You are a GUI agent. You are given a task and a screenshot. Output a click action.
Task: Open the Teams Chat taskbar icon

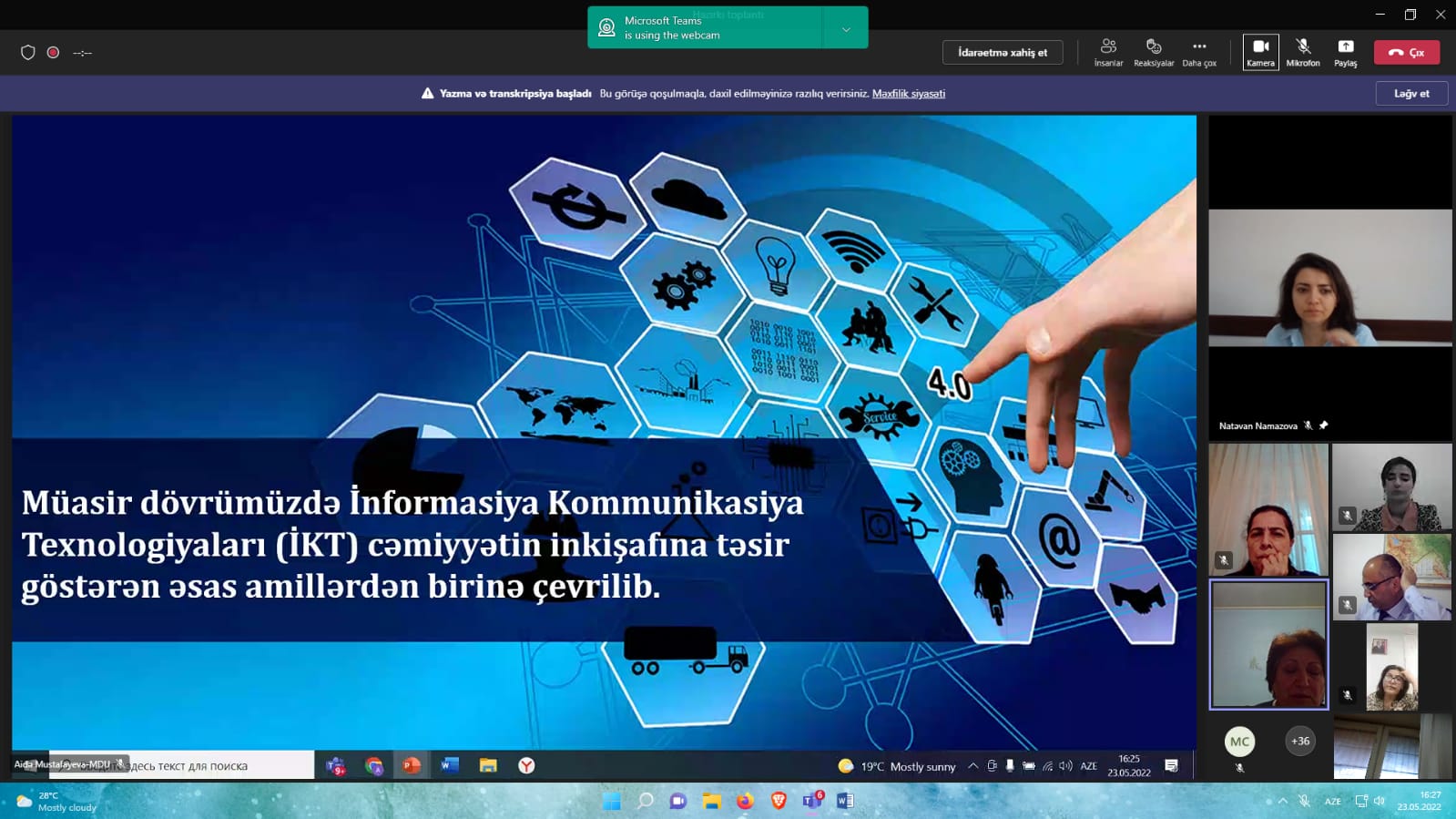(x=678, y=801)
